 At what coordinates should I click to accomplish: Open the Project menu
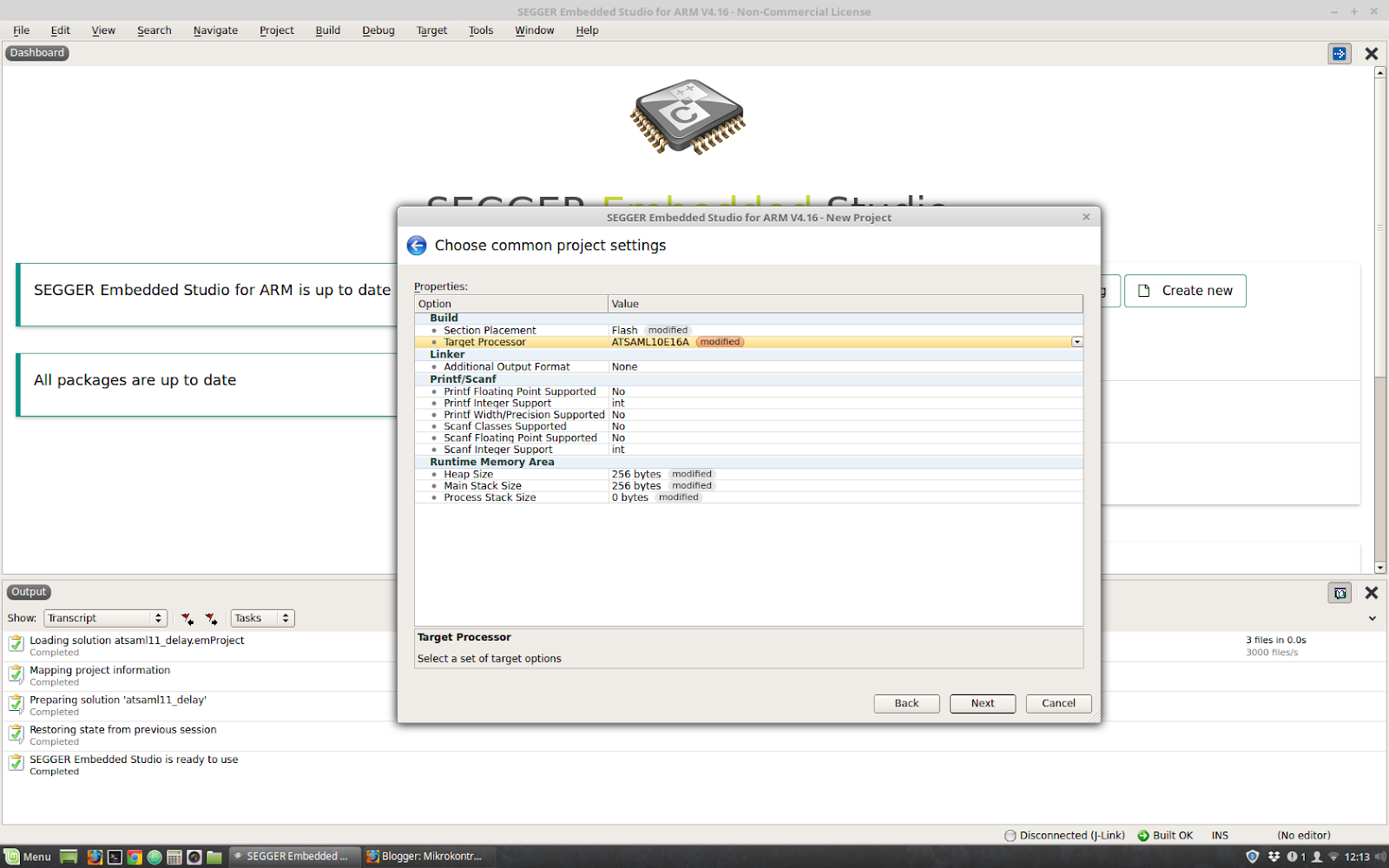(x=277, y=30)
